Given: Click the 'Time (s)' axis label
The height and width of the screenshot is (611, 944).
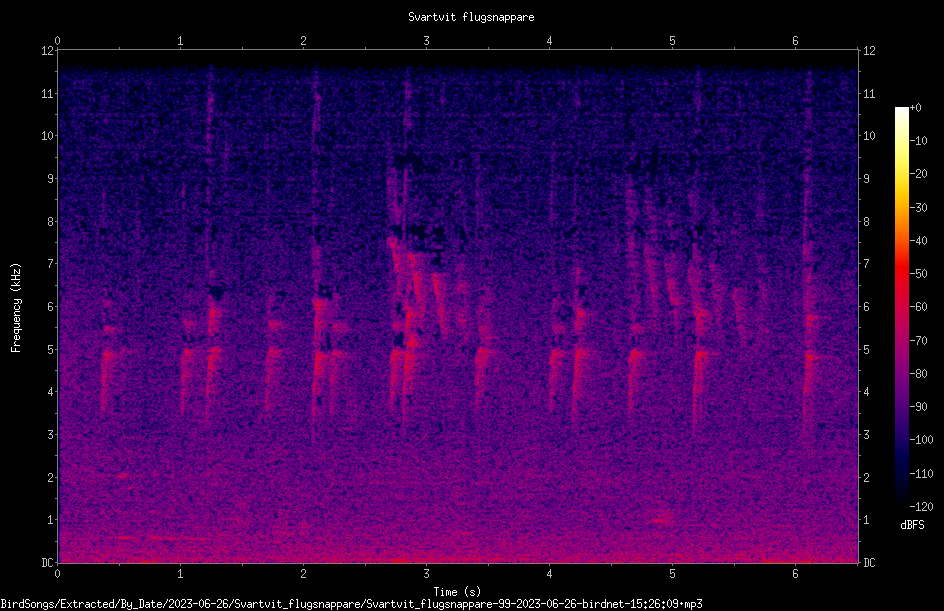Looking at the screenshot, I should click(x=458, y=592).
